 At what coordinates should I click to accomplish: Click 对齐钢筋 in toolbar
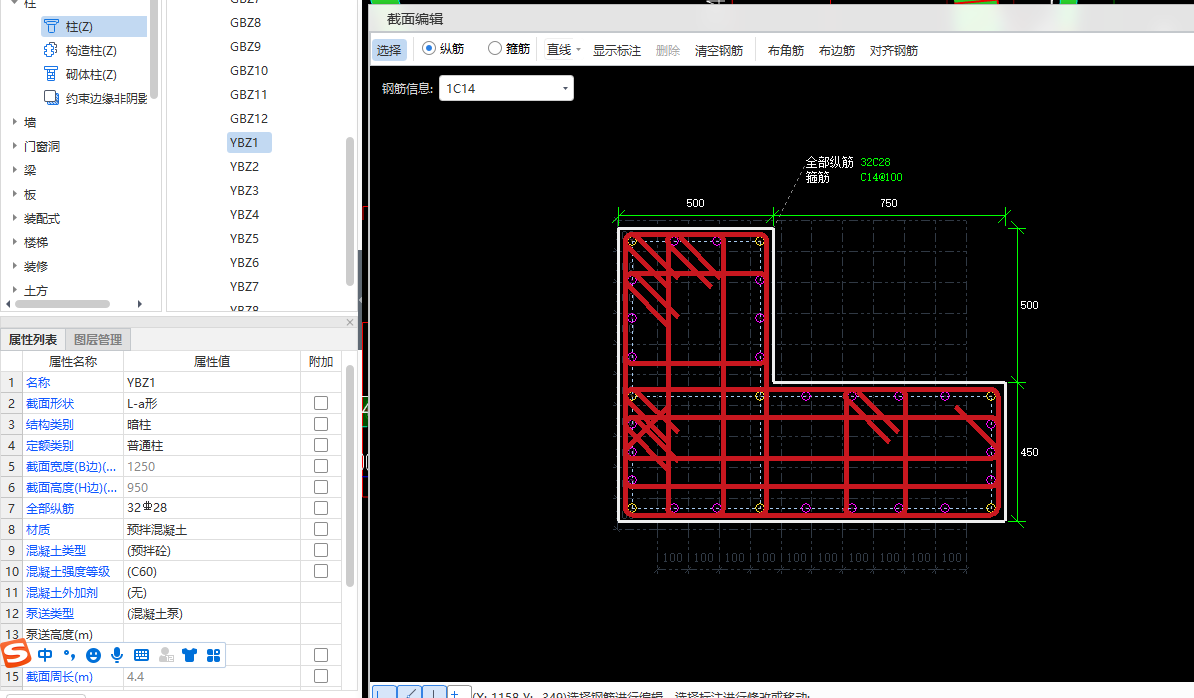(894, 50)
